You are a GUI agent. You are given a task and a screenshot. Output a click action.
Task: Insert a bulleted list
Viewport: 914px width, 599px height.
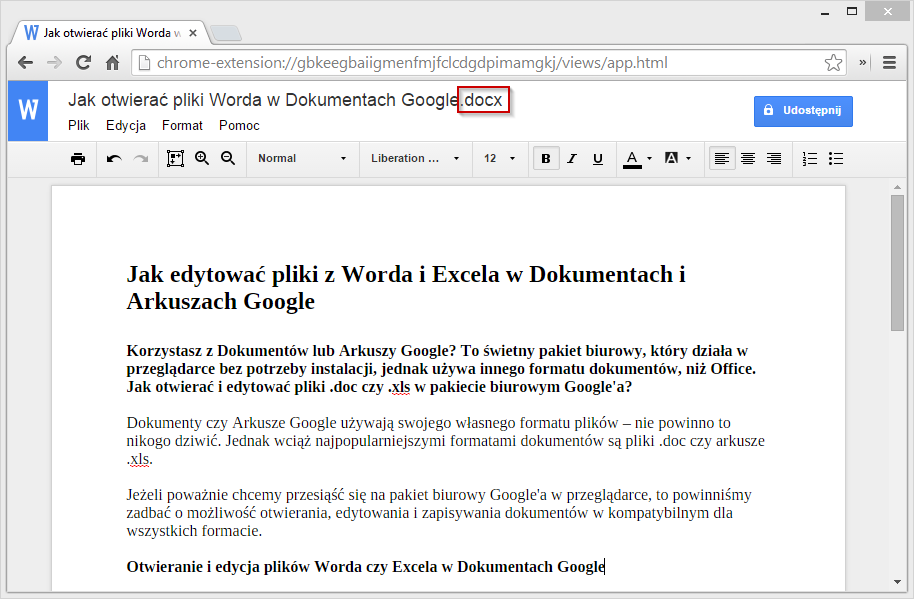point(836,158)
